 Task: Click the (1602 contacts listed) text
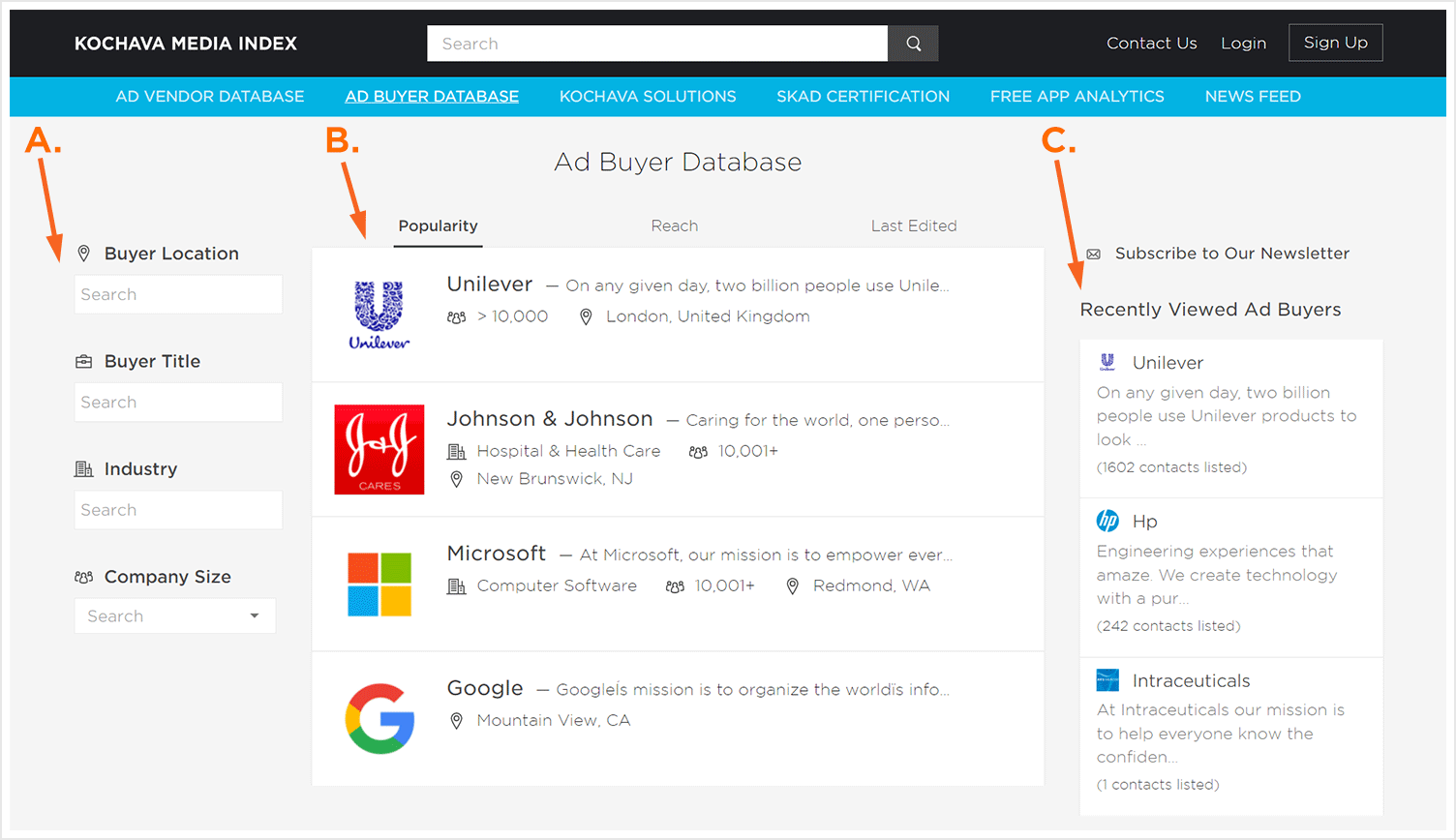pos(1171,467)
